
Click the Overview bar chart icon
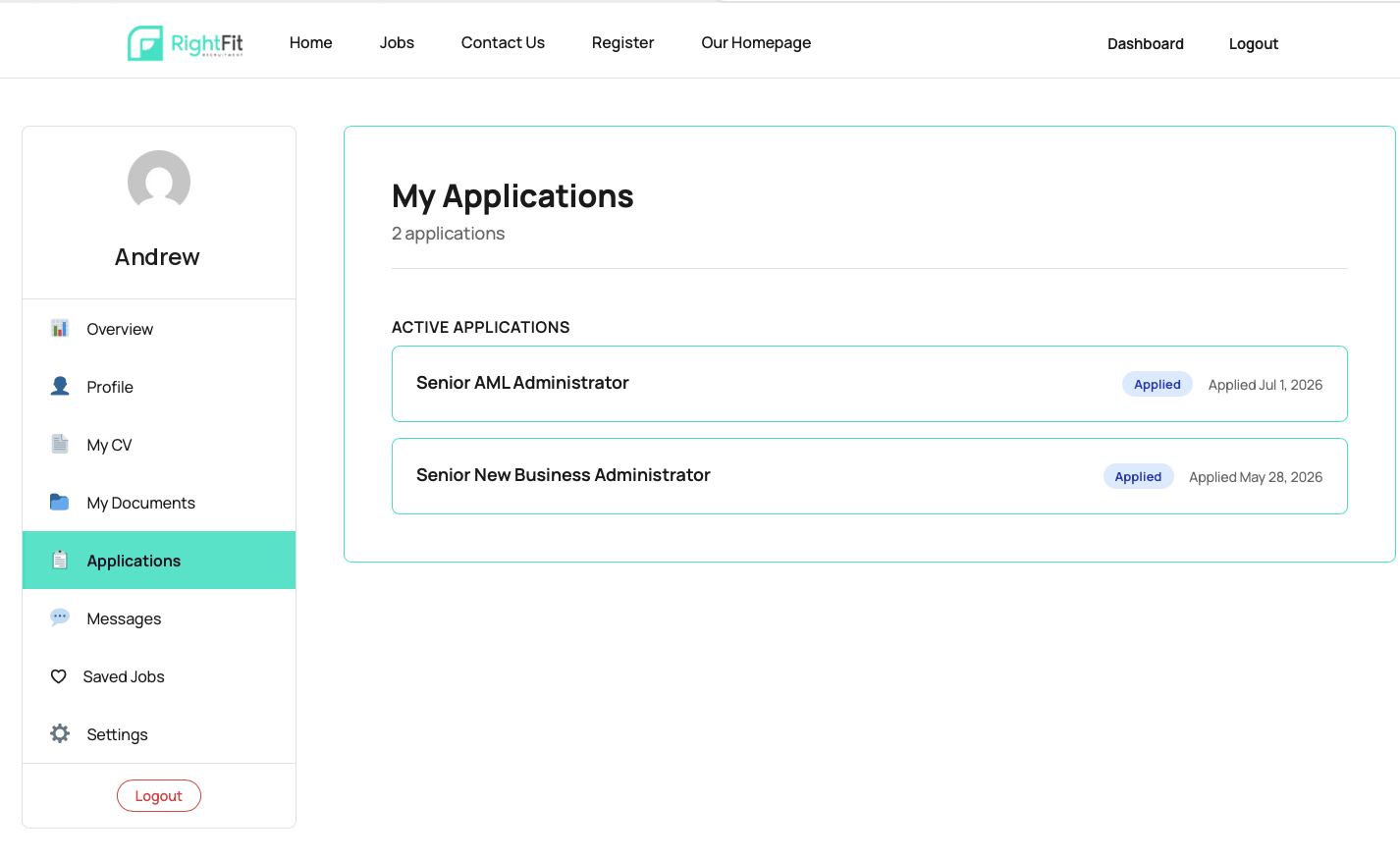coord(60,328)
